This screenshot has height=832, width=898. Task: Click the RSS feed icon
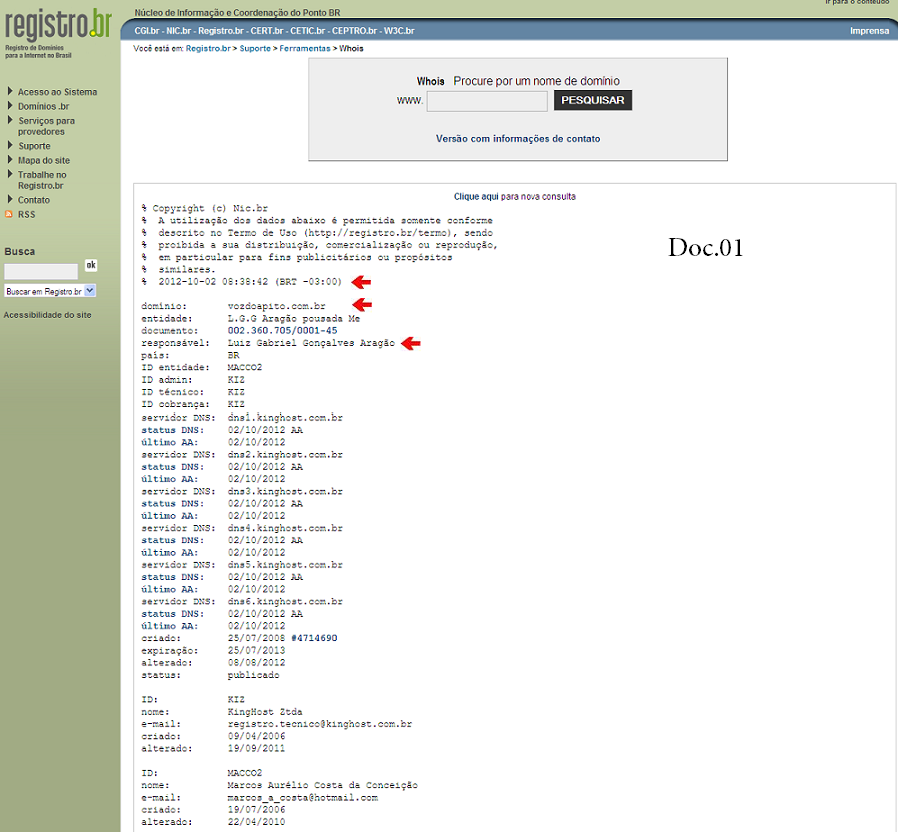click(9, 215)
